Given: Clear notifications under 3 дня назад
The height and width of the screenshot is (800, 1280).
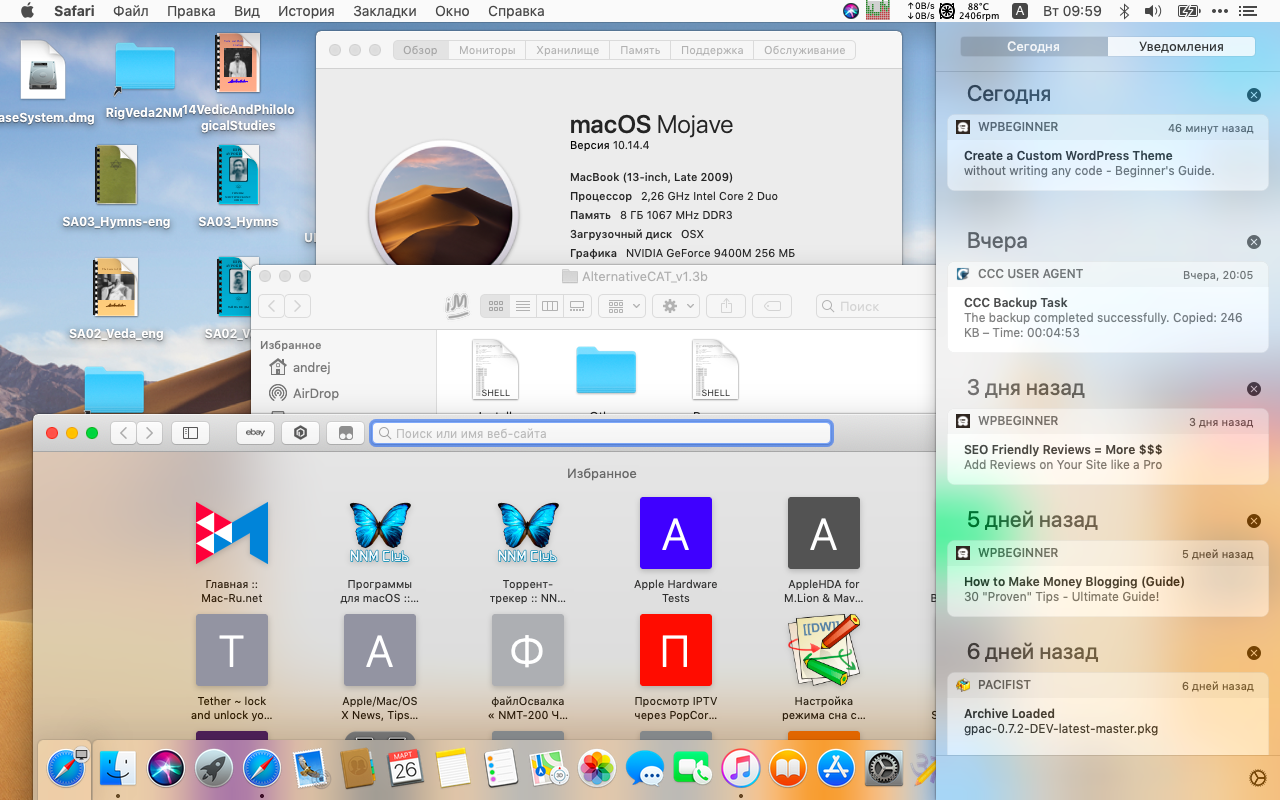Looking at the screenshot, I should [x=1254, y=389].
